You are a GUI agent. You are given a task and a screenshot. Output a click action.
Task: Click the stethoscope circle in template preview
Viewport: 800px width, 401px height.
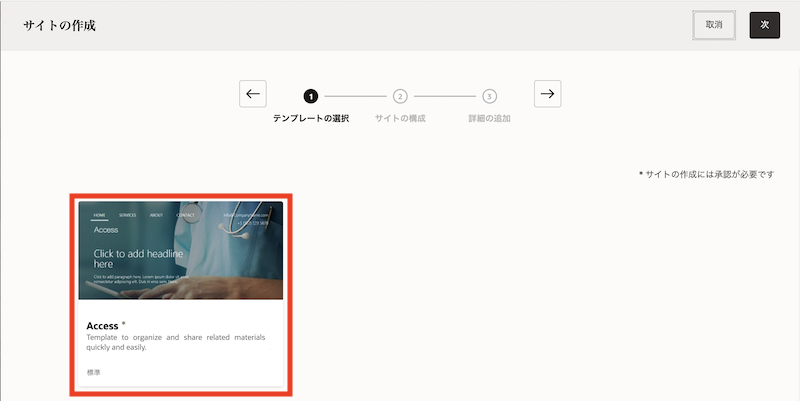[x=189, y=212]
